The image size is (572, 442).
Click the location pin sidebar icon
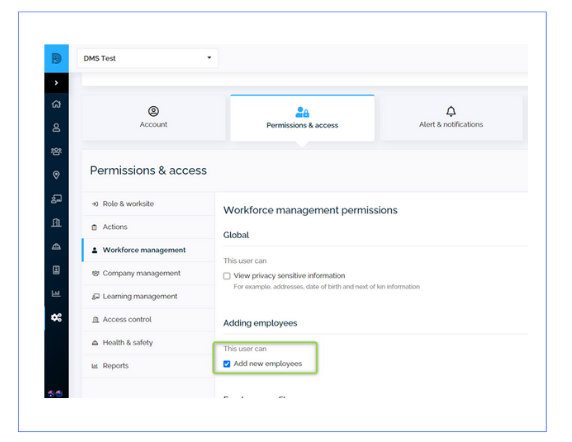tap(56, 175)
